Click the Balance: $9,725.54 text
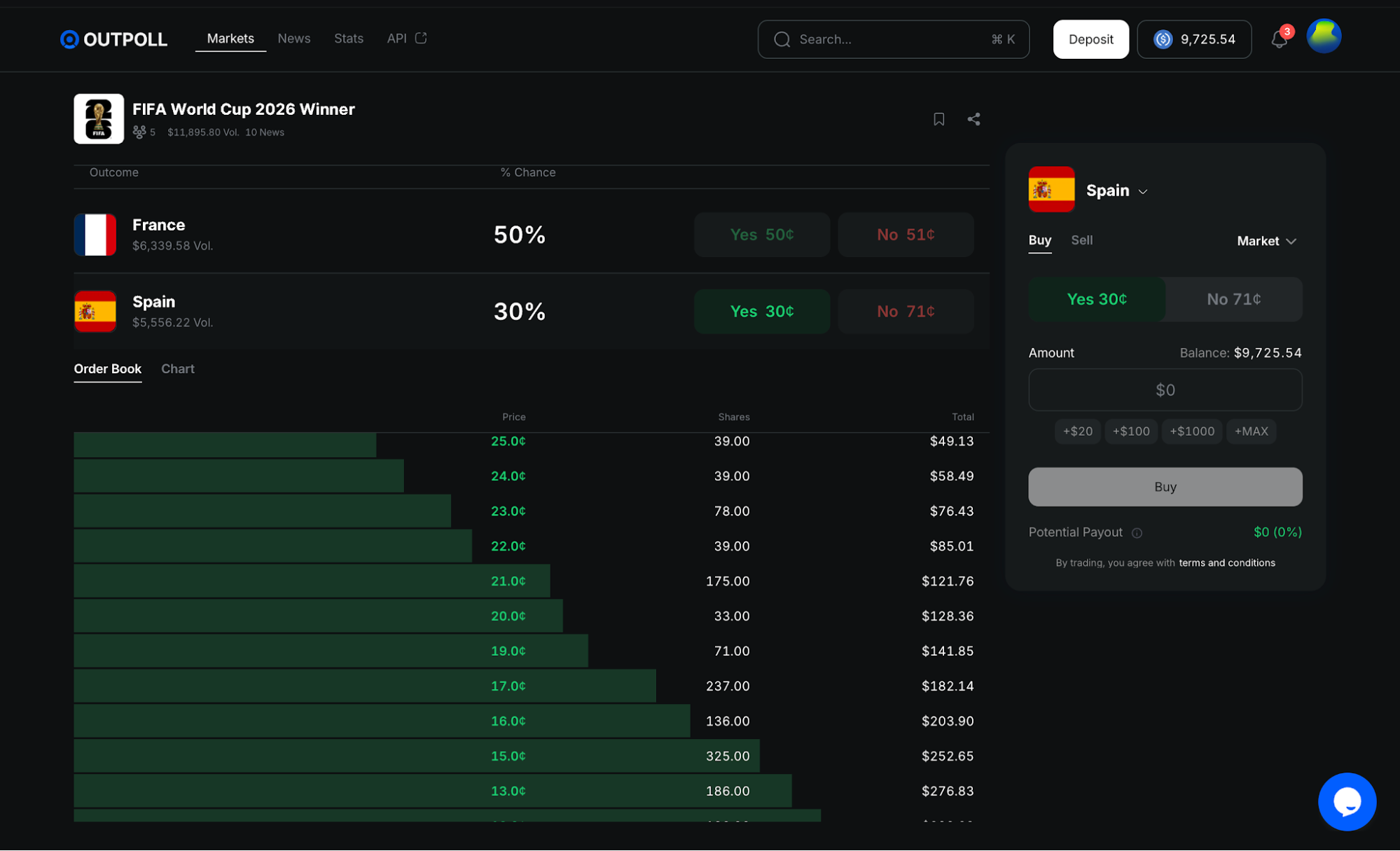Image resolution: width=1400 pixels, height=851 pixels. 1240,352
